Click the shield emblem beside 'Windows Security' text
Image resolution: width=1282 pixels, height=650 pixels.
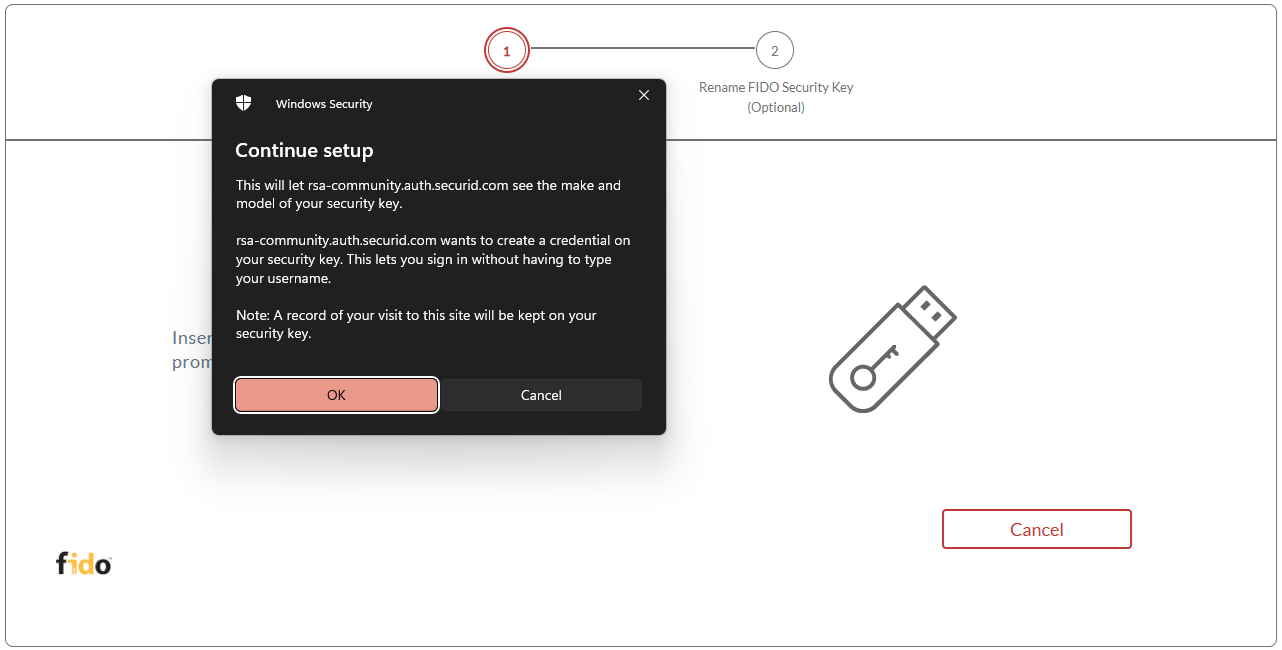pos(243,101)
